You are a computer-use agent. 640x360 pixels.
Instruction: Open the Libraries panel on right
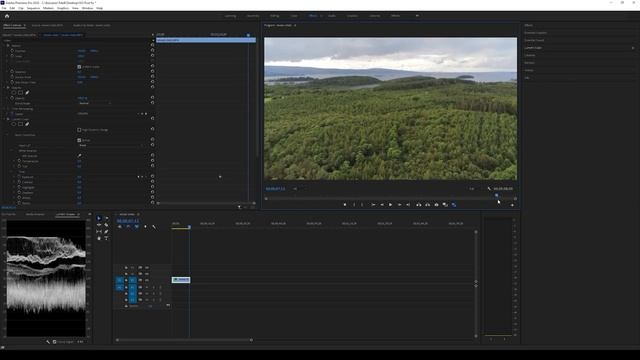click(x=529, y=55)
